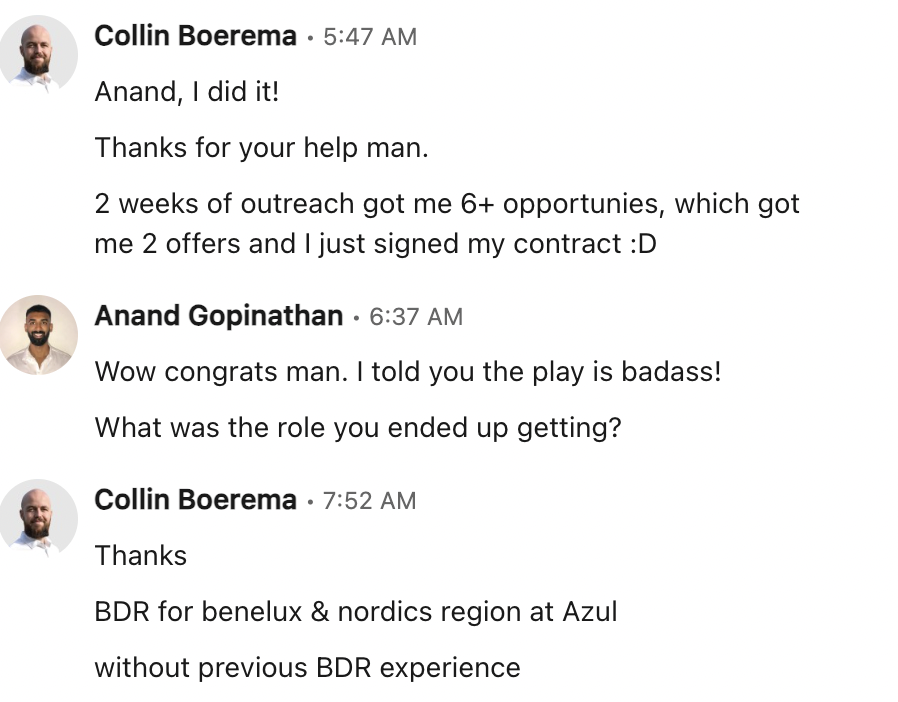Click the "without previous BDR experience" message
The image size is (898, 702).
[307, 668]
